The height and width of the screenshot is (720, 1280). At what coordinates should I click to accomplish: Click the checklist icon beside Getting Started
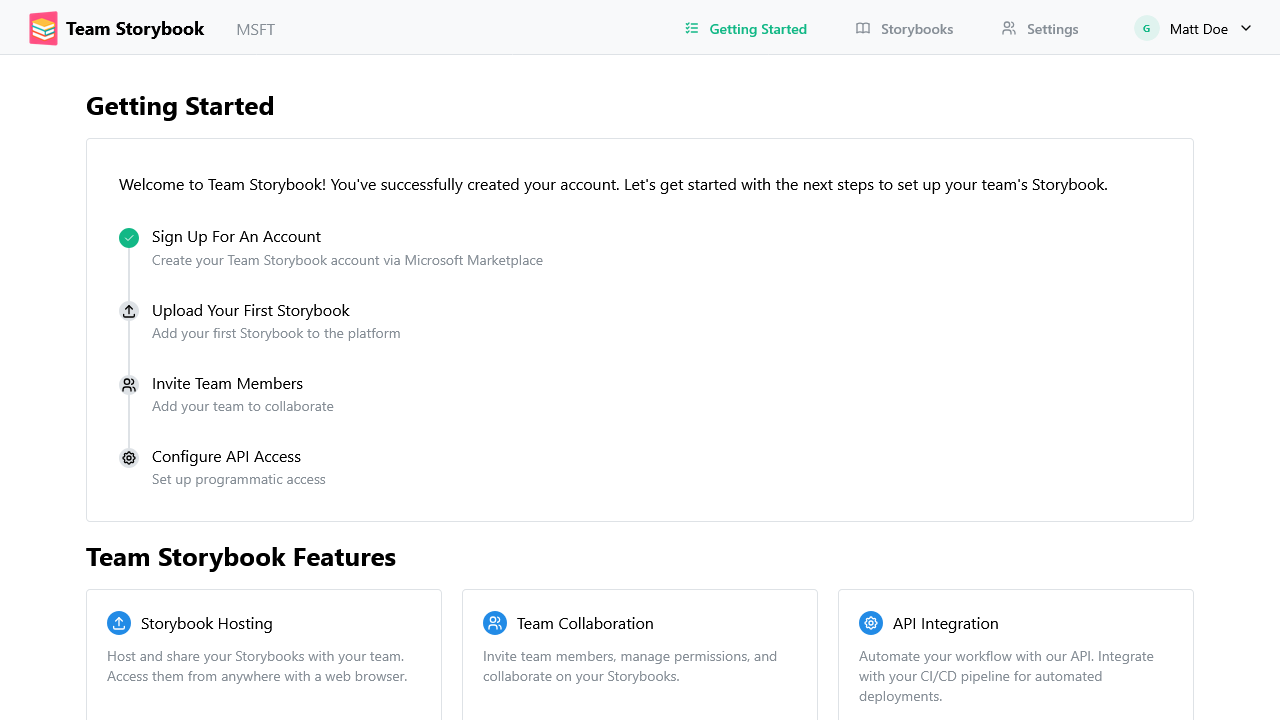tap(691, 29)
